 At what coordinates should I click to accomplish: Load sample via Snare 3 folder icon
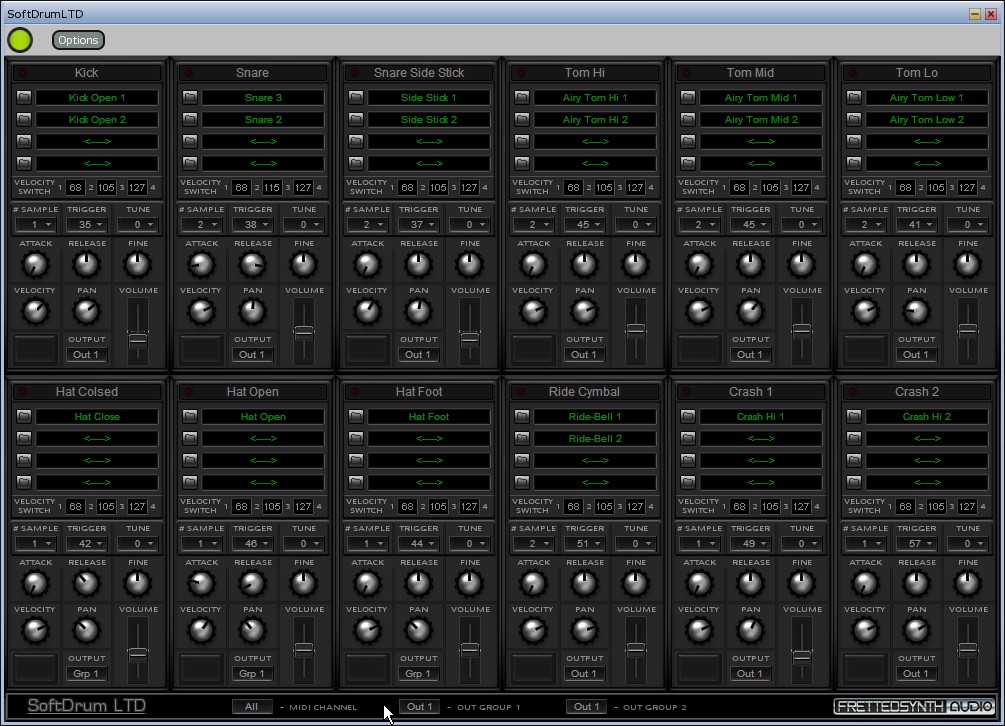(x=190, y=97)
